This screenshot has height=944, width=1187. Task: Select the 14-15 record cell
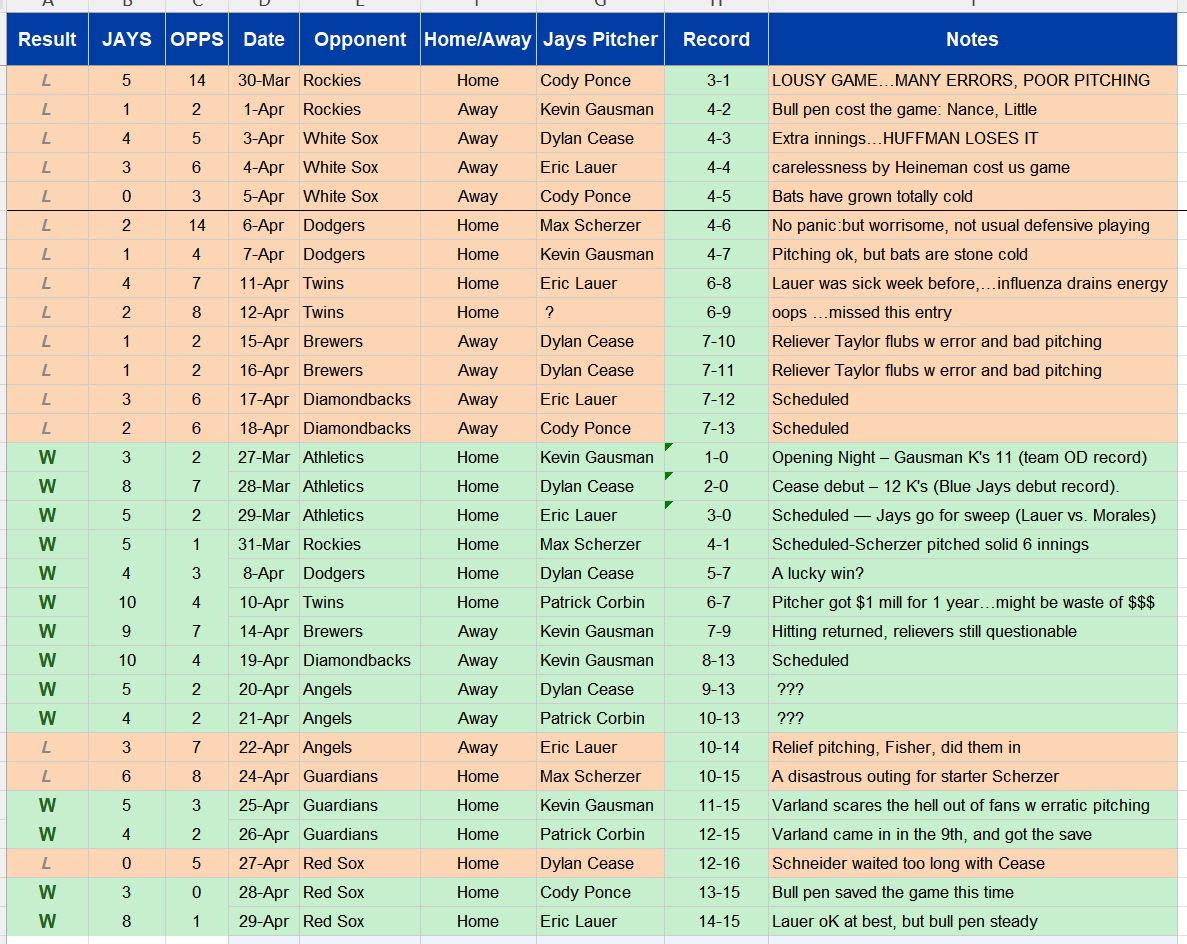tap(716, 921)
